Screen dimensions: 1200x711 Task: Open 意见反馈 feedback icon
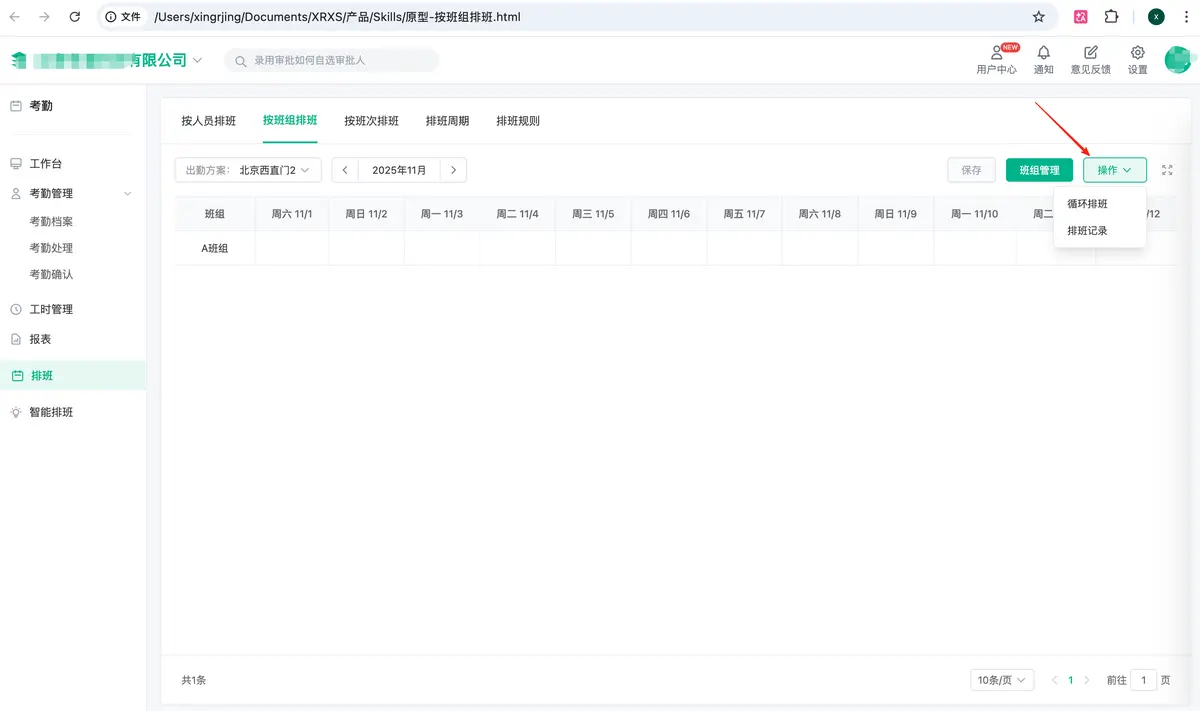point(1090,54)
